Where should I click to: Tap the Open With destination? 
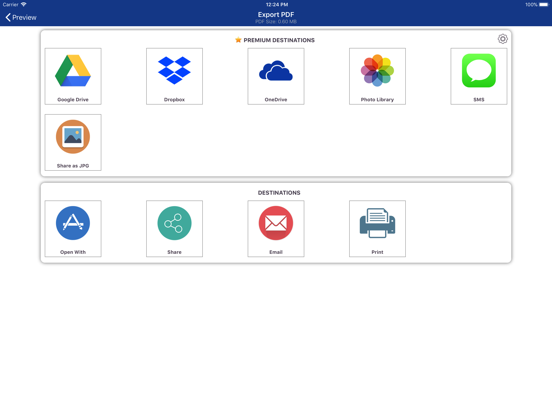pyautogui.click(x=73, y=228)
